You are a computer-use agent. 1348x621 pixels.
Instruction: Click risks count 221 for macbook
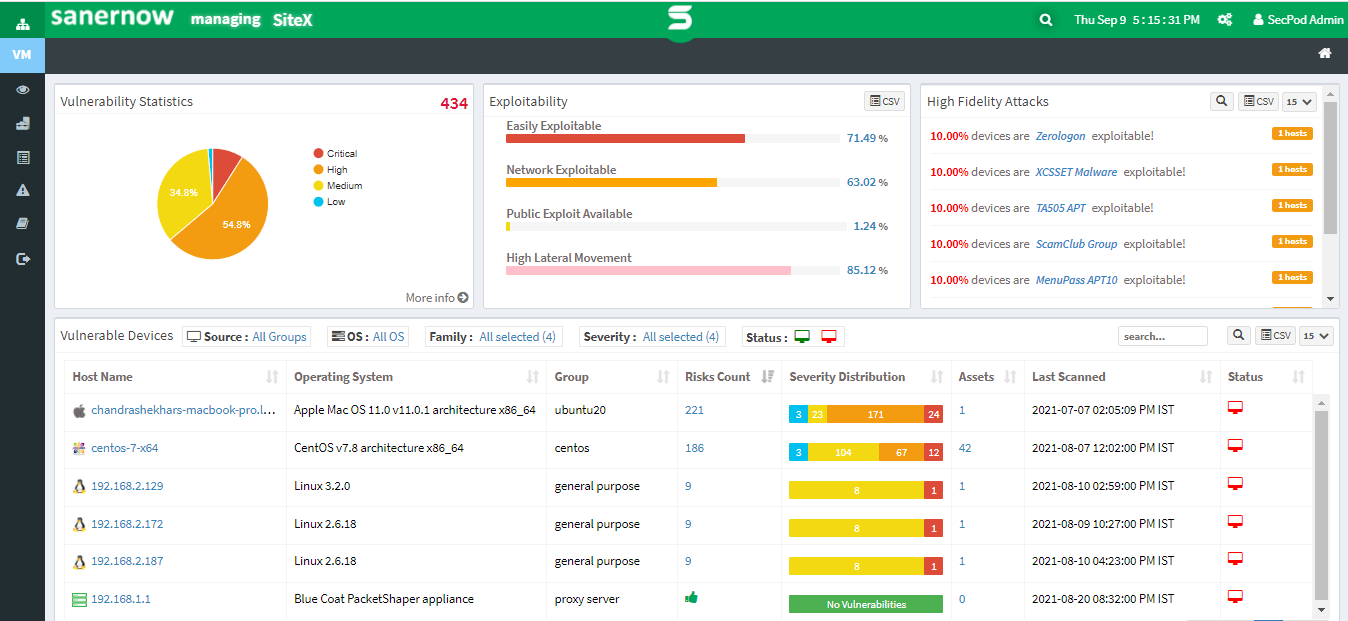(x=694, y=410)
